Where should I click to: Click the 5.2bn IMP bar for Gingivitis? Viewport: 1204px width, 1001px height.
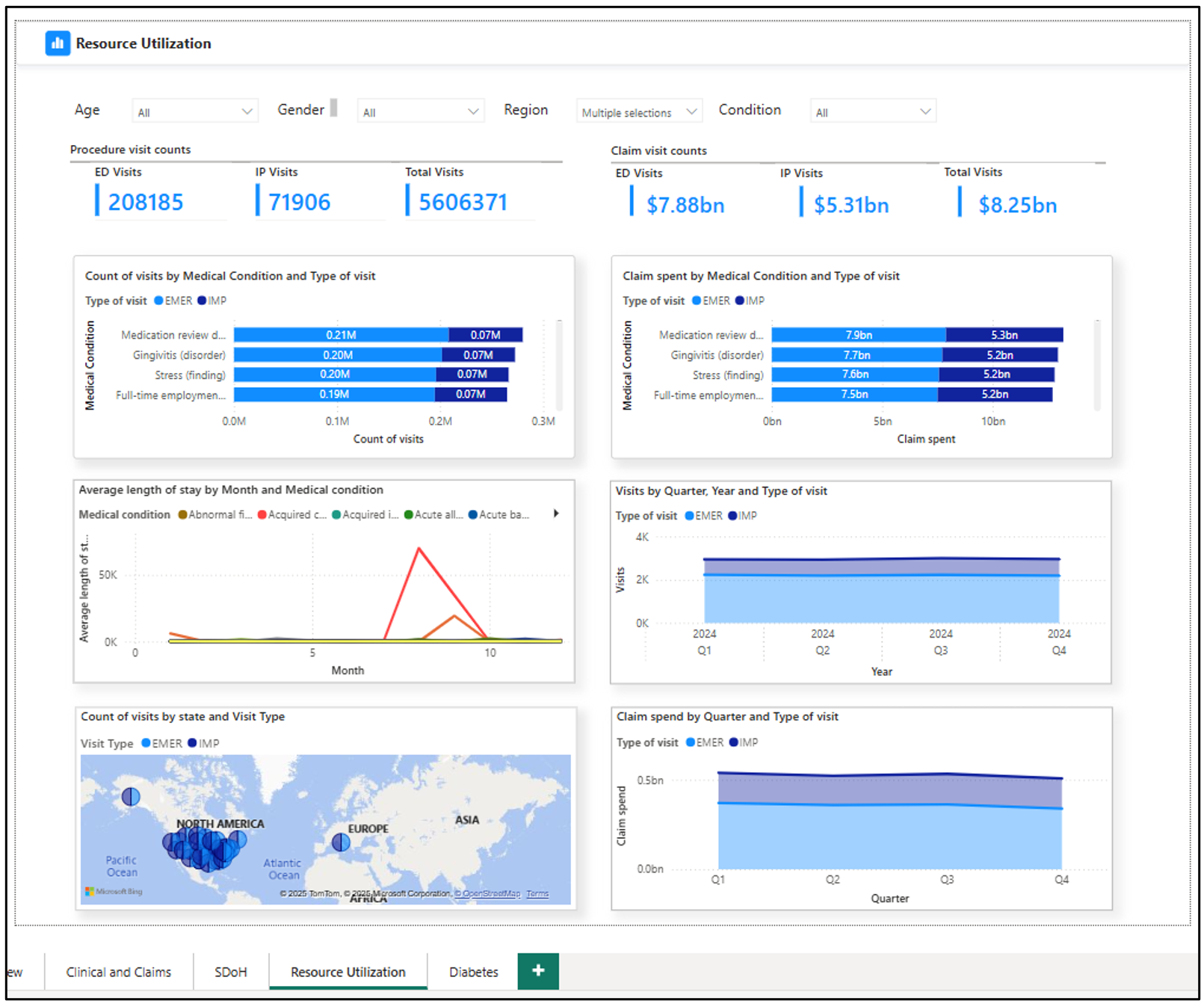point(1000,355)
